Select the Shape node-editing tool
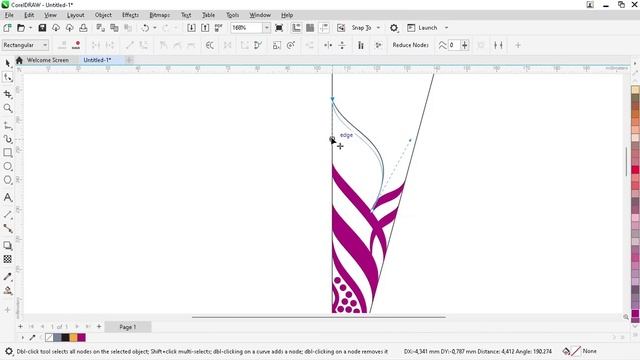Screen dimensions: 640x360 (x=8, y=77)
